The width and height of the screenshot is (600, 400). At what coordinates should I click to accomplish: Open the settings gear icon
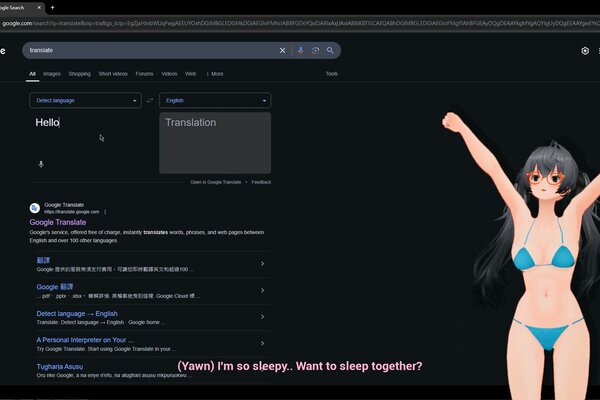tap(585, 51)
